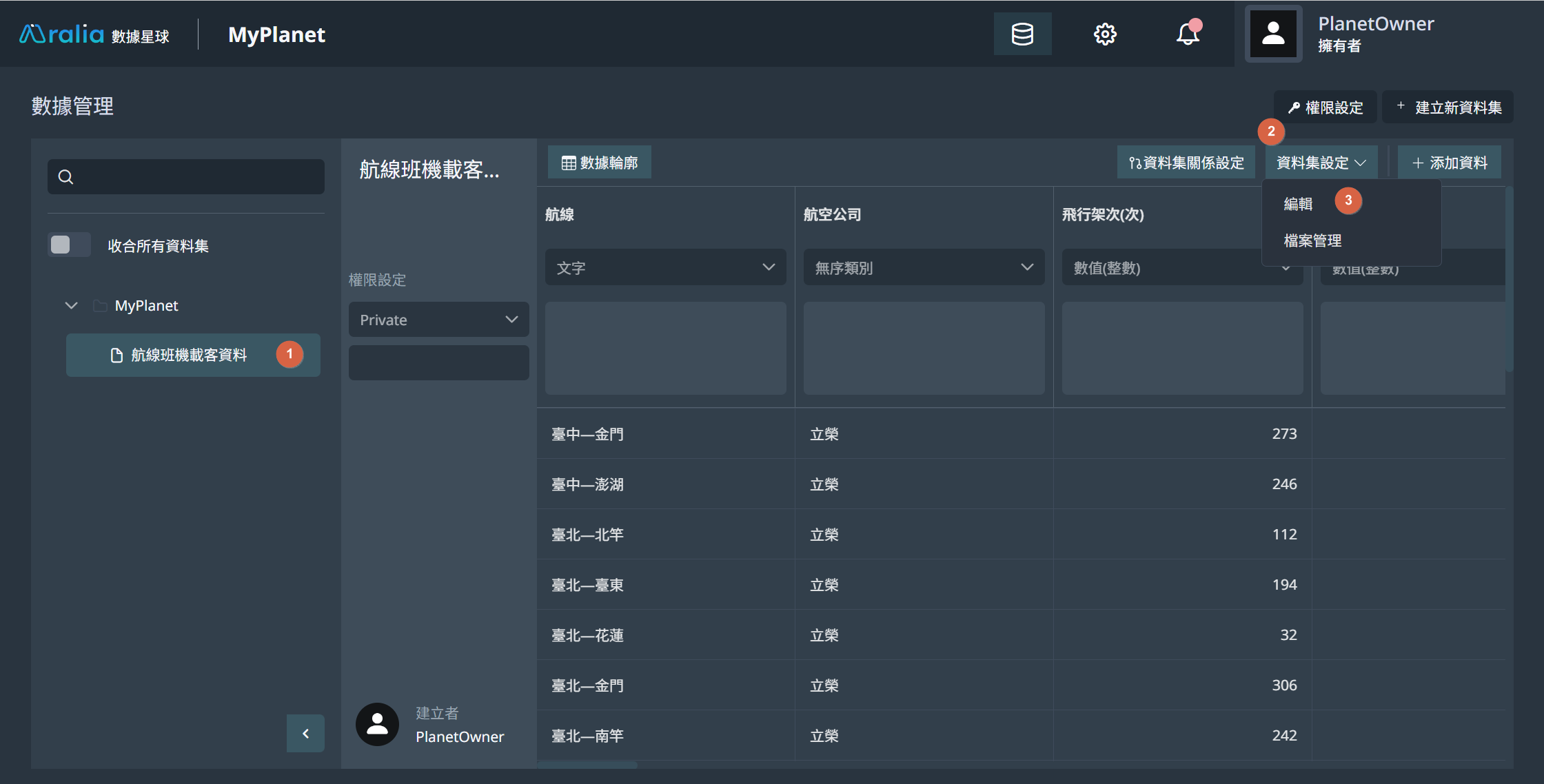Viewport: 1544px width, 784px height.
Task: Click the 臺北—北竿 row cell
Action: click(x=666, y=535)
